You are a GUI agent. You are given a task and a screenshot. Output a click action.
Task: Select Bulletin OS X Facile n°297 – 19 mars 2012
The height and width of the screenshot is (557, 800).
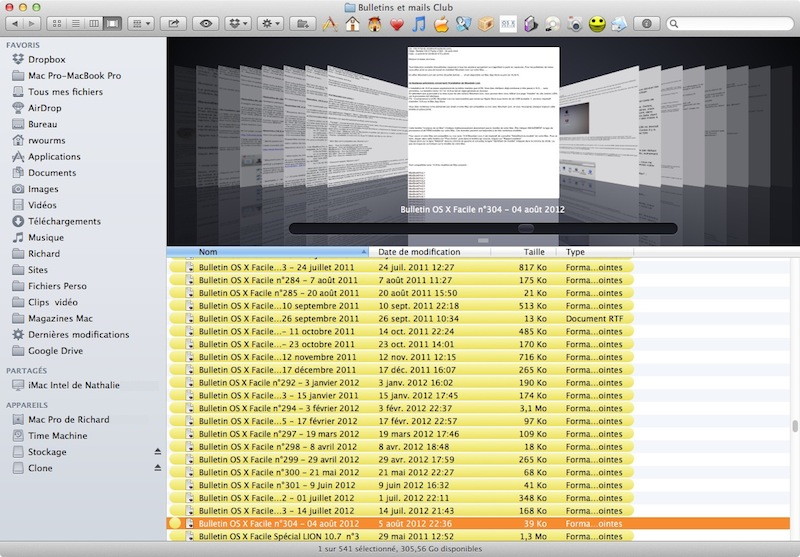[401, 434]
